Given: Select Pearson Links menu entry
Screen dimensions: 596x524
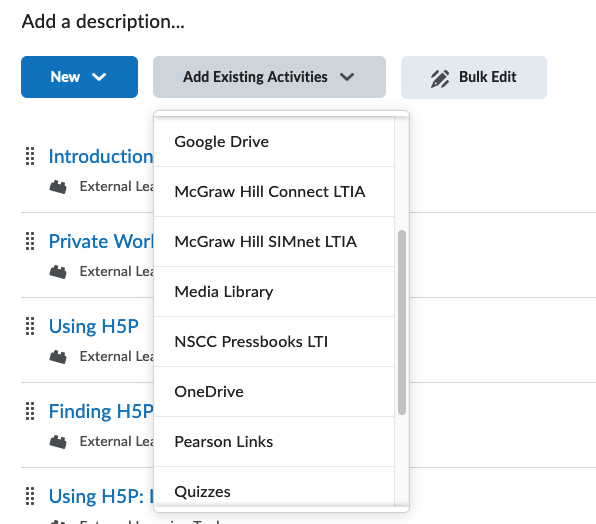Looking at the screenshot, I should point(274,442).
